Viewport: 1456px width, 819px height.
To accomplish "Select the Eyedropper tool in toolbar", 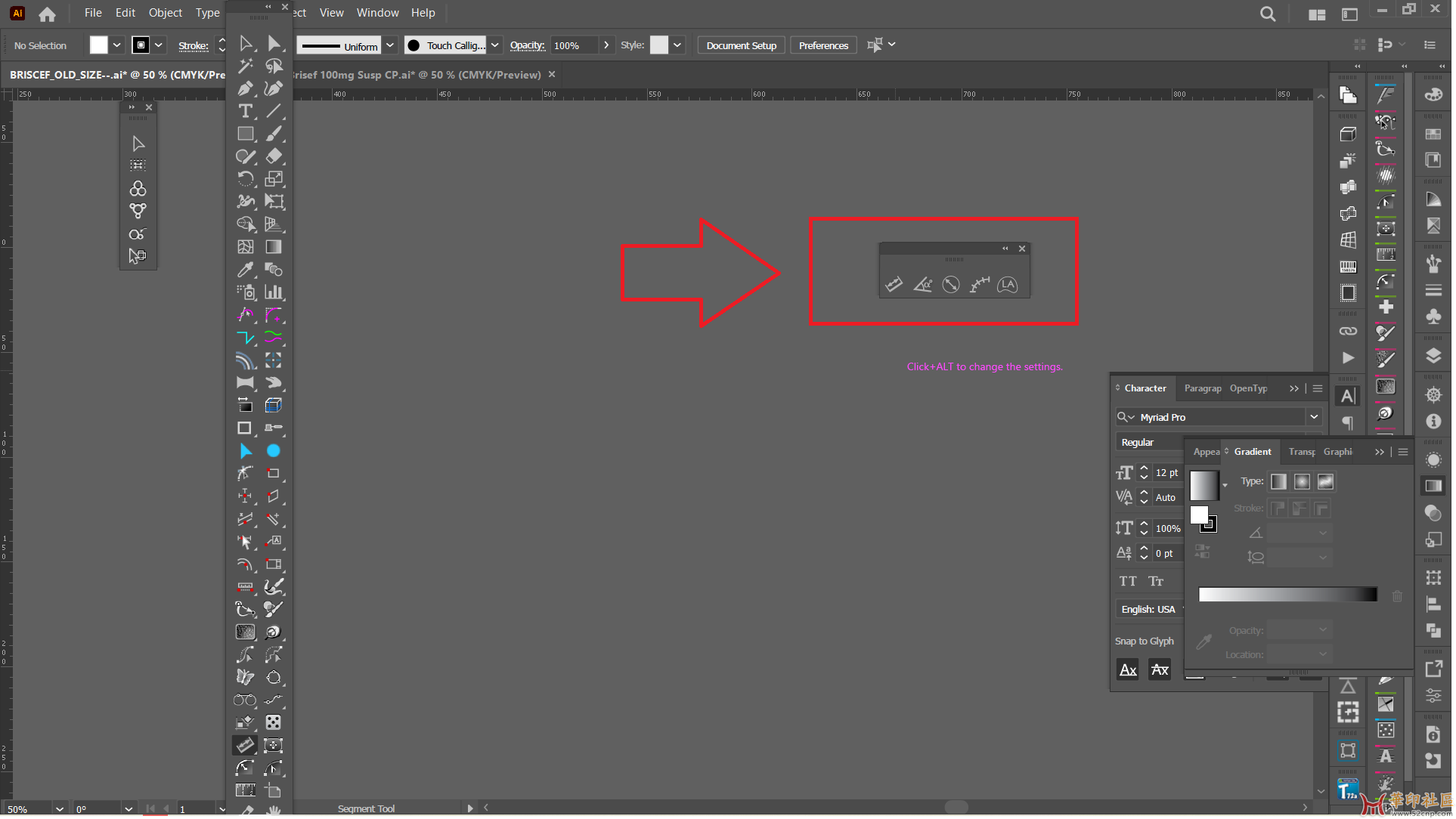I will pyautogui.click(x=246, y=270).
